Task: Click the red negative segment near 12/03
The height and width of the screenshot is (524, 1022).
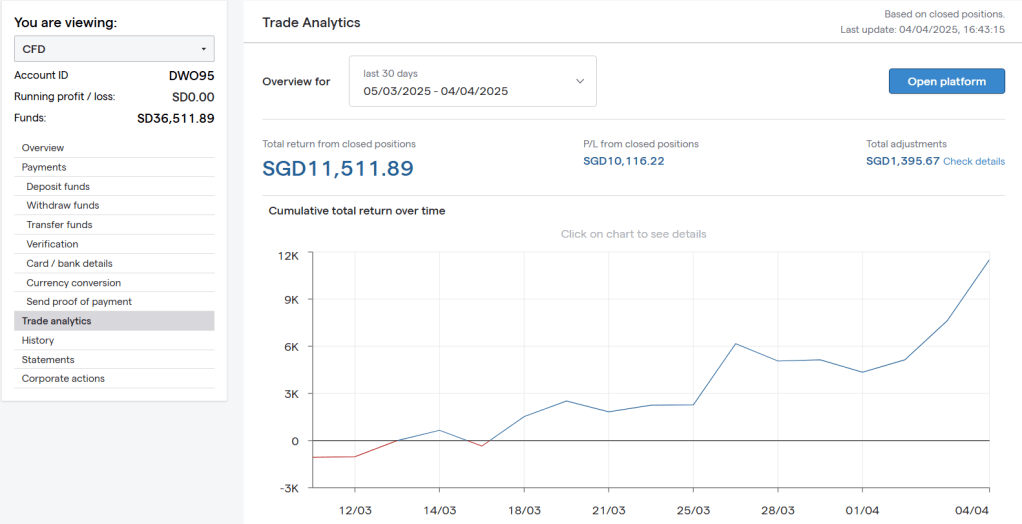Action: click(x=336, y=457)
